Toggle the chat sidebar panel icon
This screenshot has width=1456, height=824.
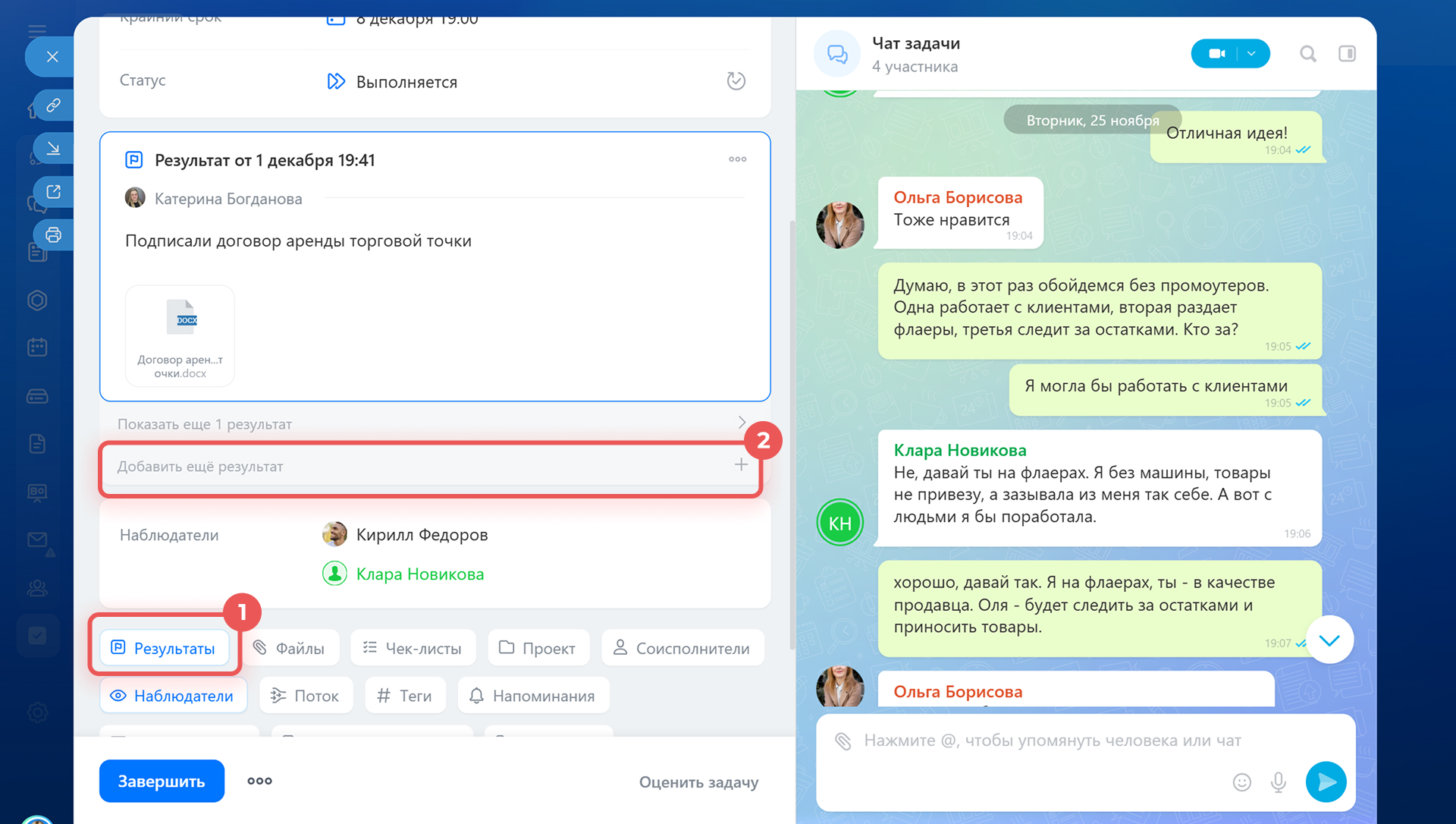point(1347,54)
